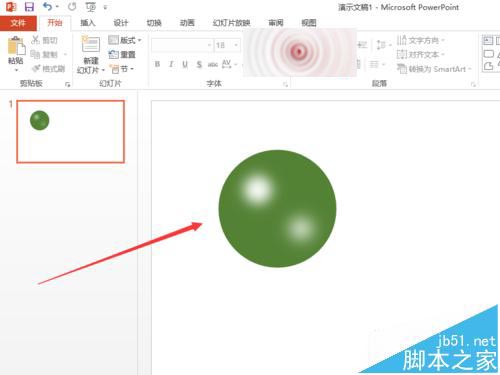Image resolution: width=500 pixels, height=375 pixels.
Task: Select the text box shape in shapes gallery
Action: [488, 40]
